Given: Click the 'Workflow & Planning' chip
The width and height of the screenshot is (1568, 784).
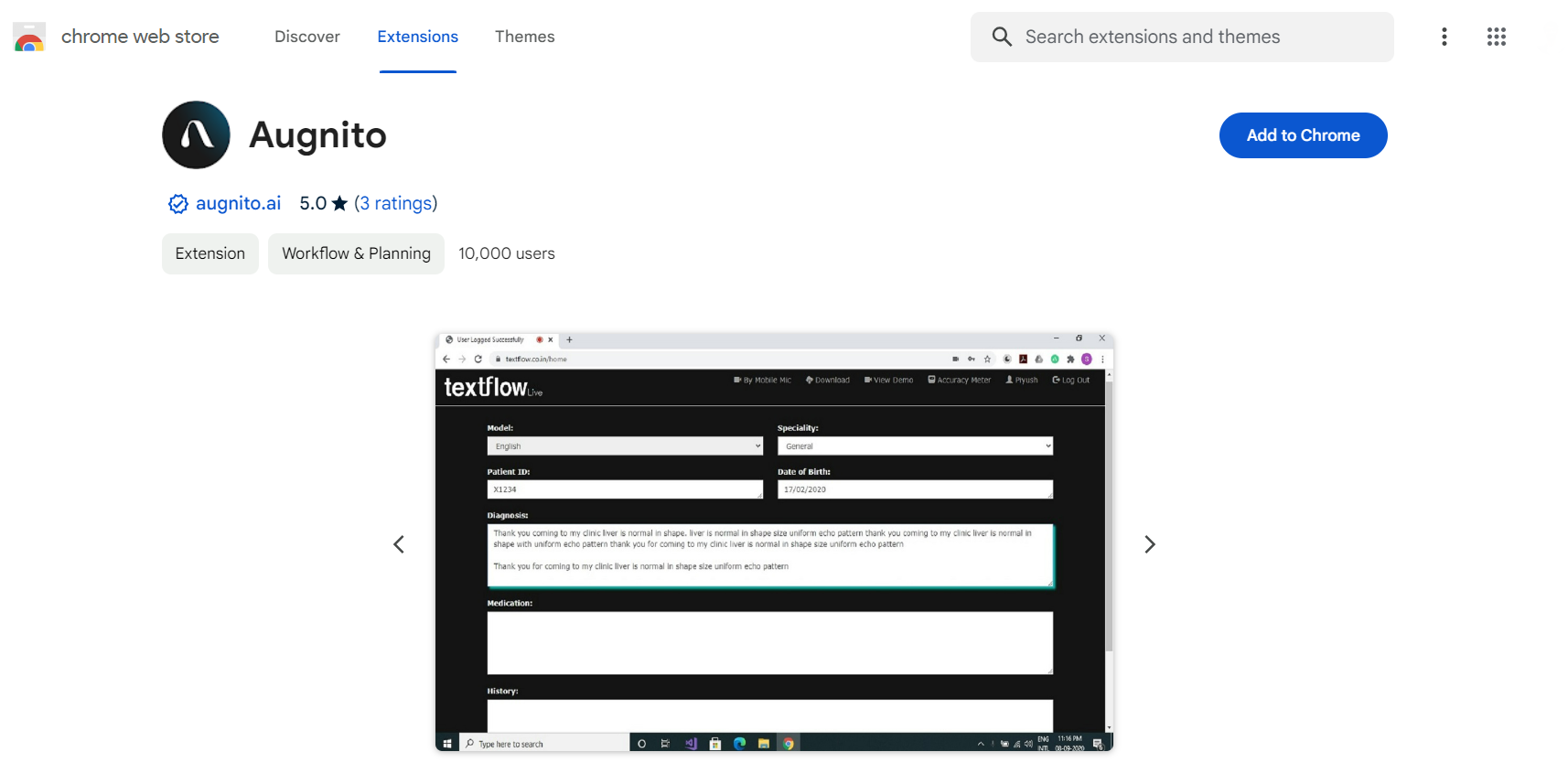Looking at the screenshot, I should [356, 253].
